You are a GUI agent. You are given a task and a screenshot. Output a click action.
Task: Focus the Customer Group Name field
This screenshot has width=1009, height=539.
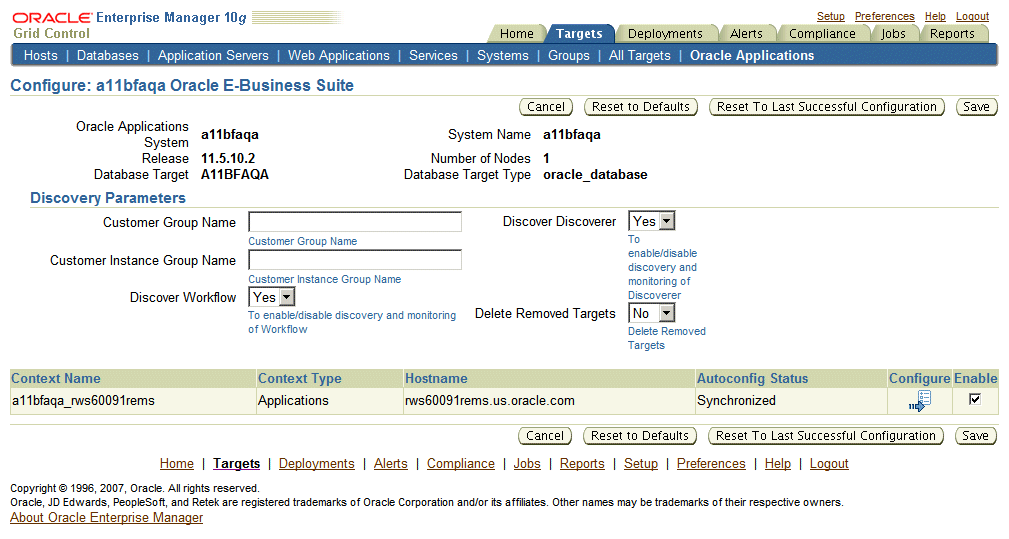[355, 222]
